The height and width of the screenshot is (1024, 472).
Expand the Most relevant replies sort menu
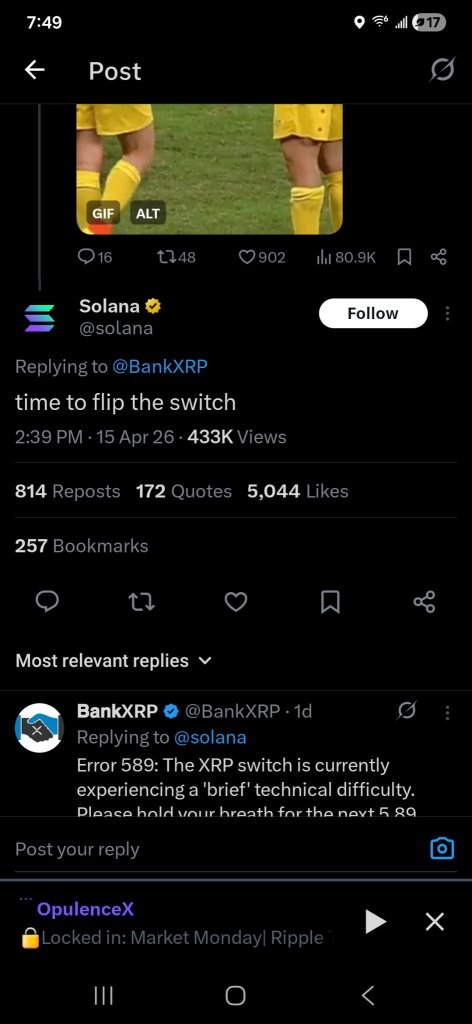coord(114,660)
